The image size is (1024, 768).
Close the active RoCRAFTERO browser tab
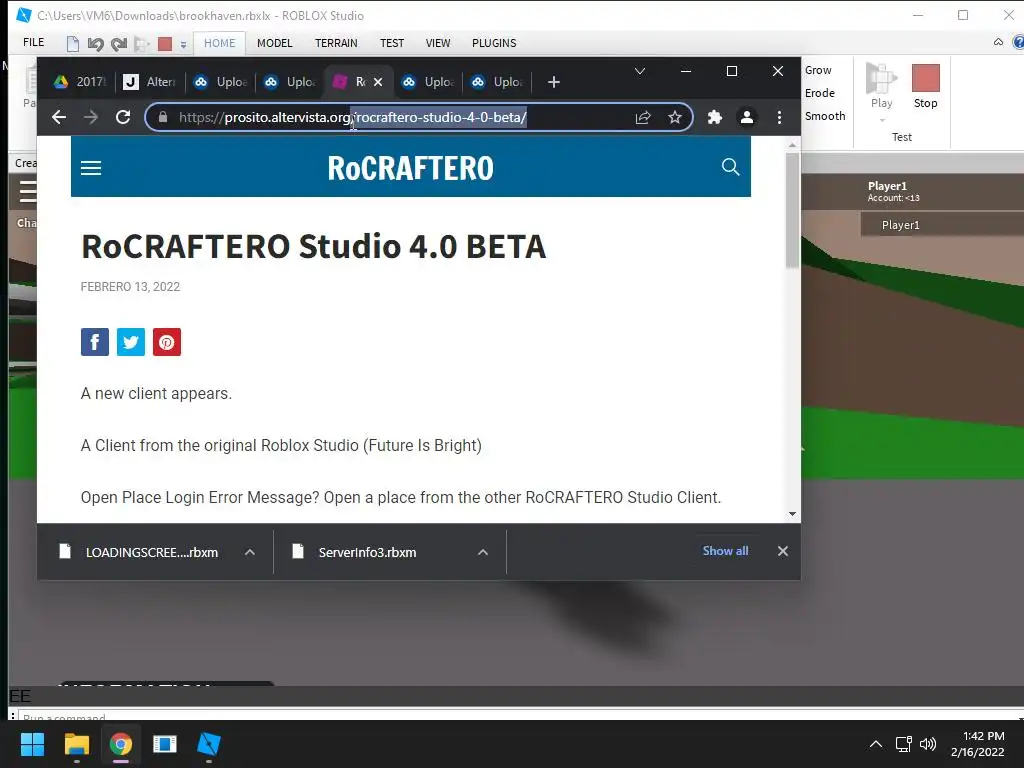377,82
